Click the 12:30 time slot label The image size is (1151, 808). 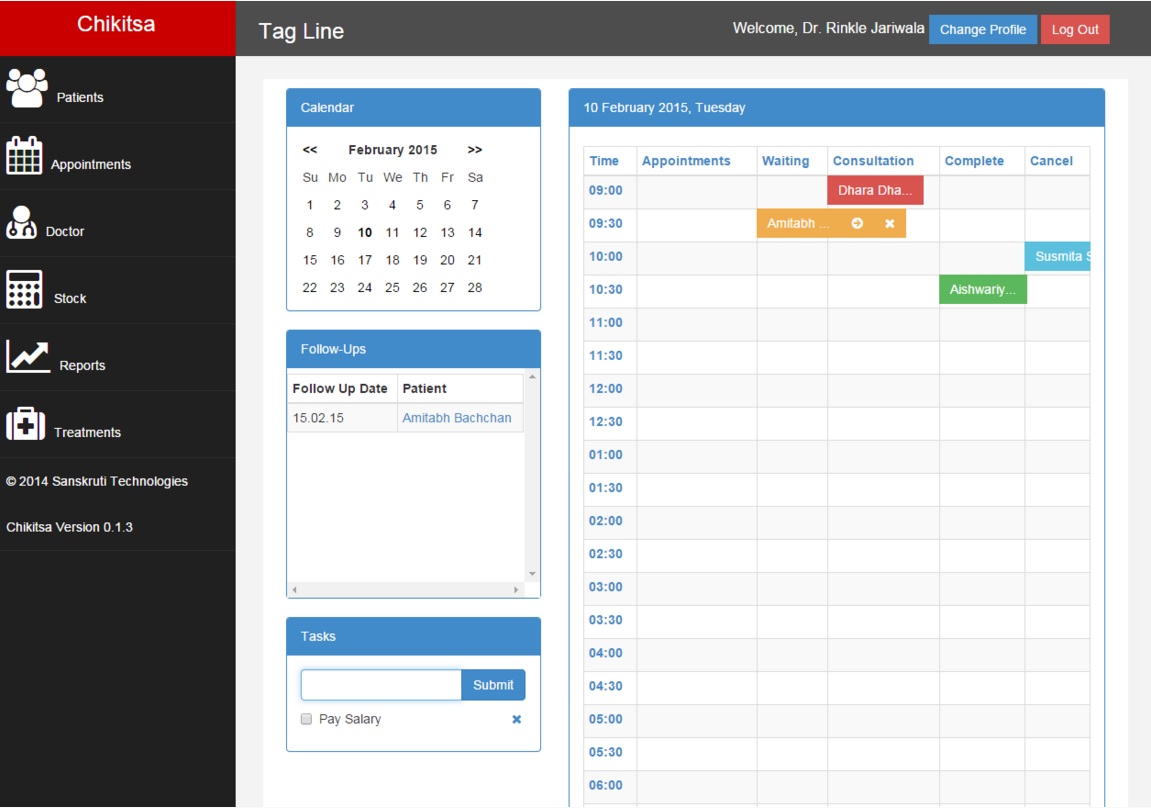click(606, 421)
